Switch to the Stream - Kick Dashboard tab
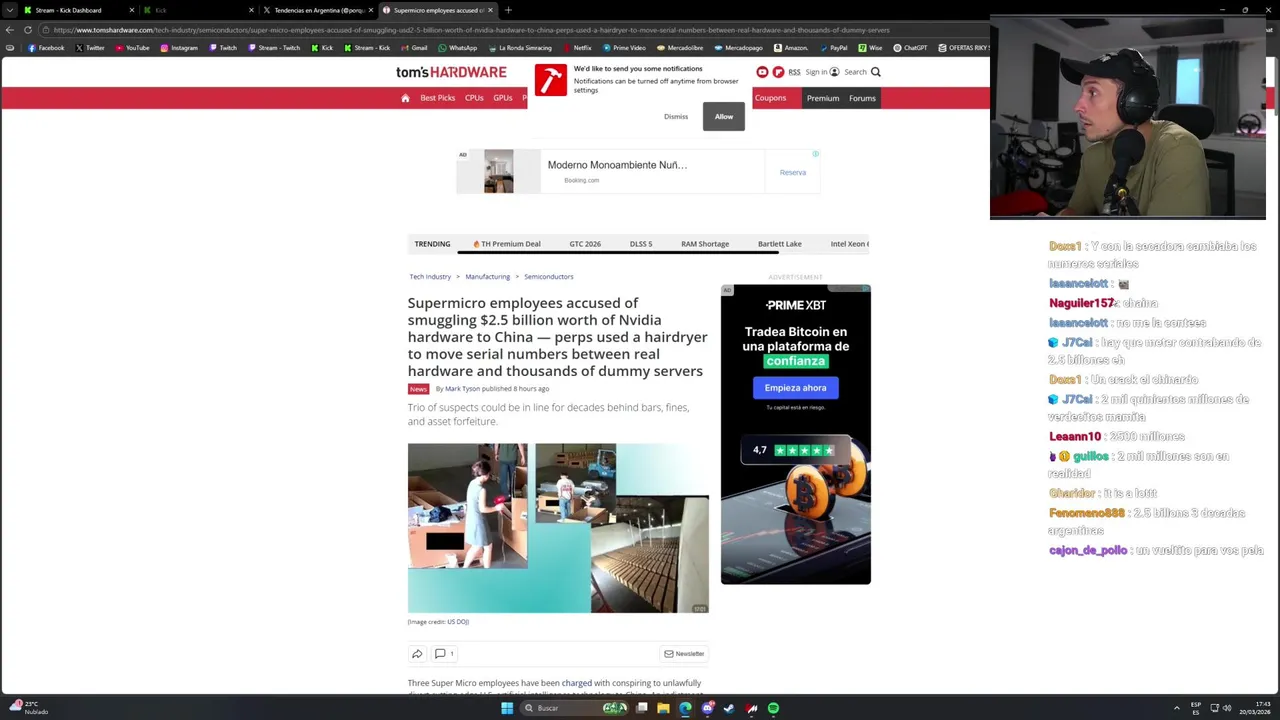 [80, 10]
